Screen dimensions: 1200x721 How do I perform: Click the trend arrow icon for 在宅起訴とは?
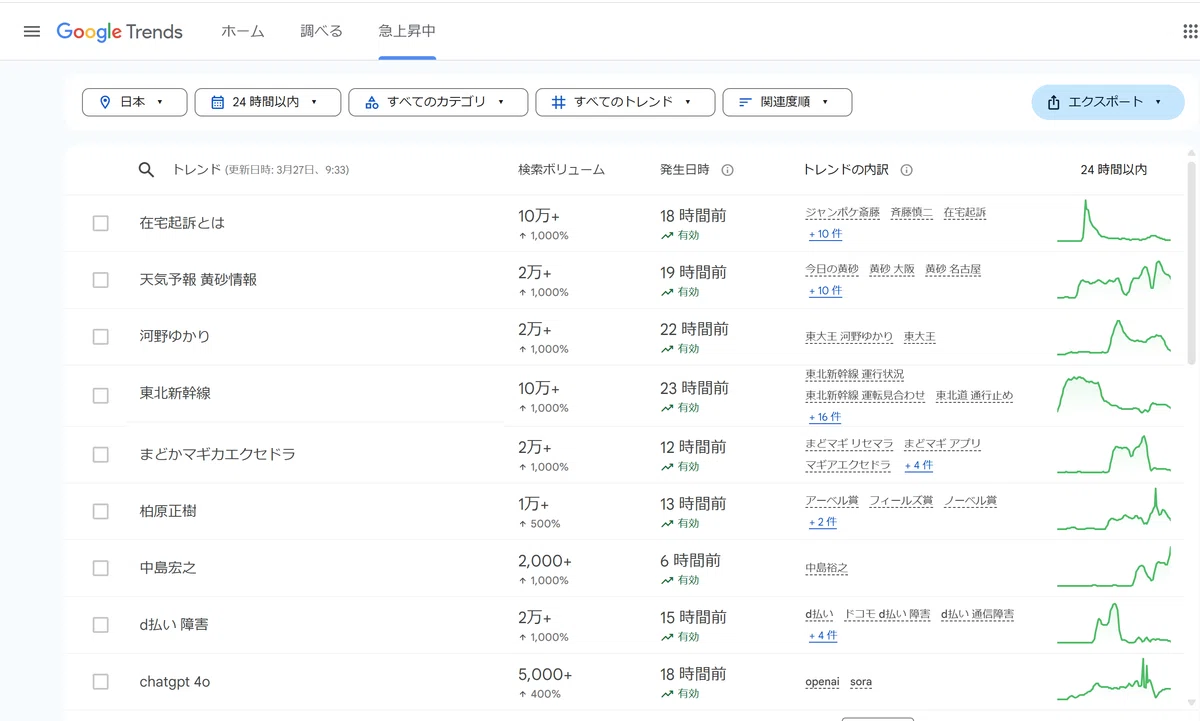tap(667, 236)
